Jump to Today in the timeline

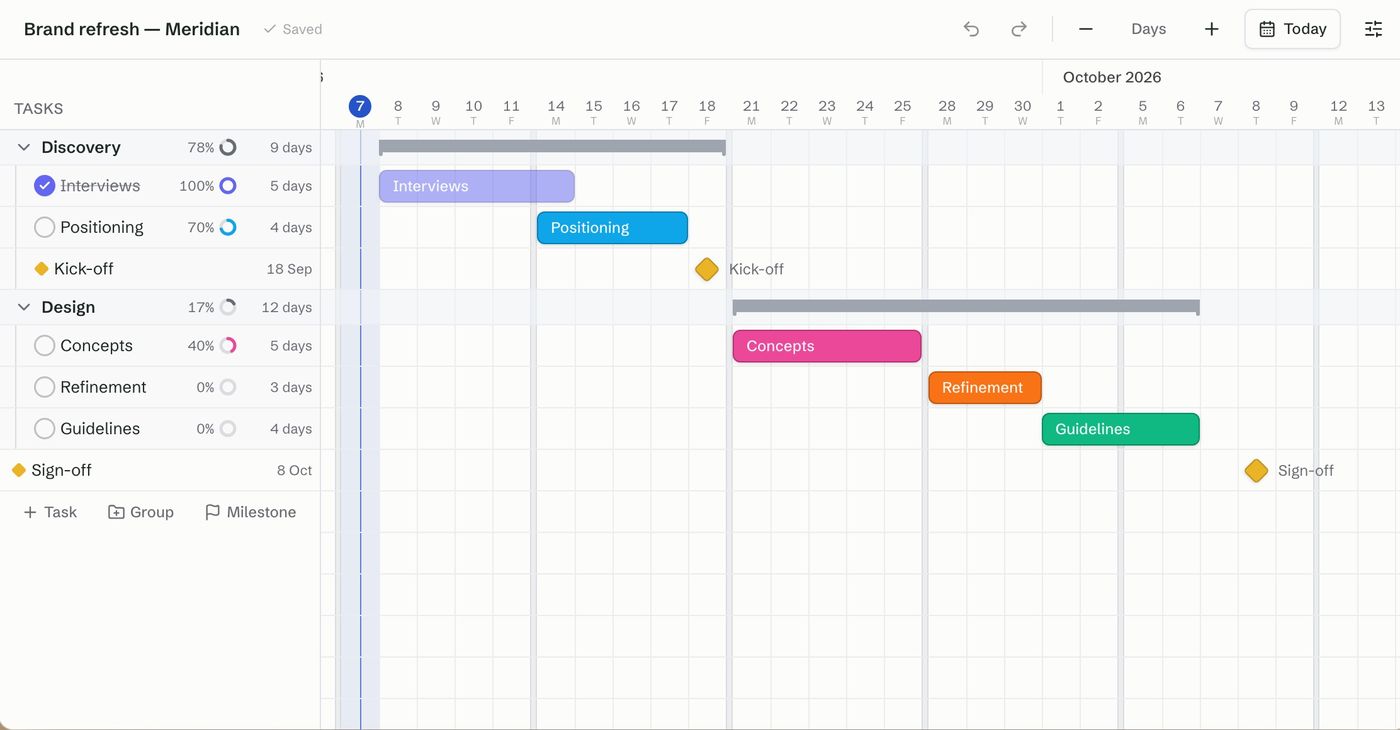(x=1292, y=29)
